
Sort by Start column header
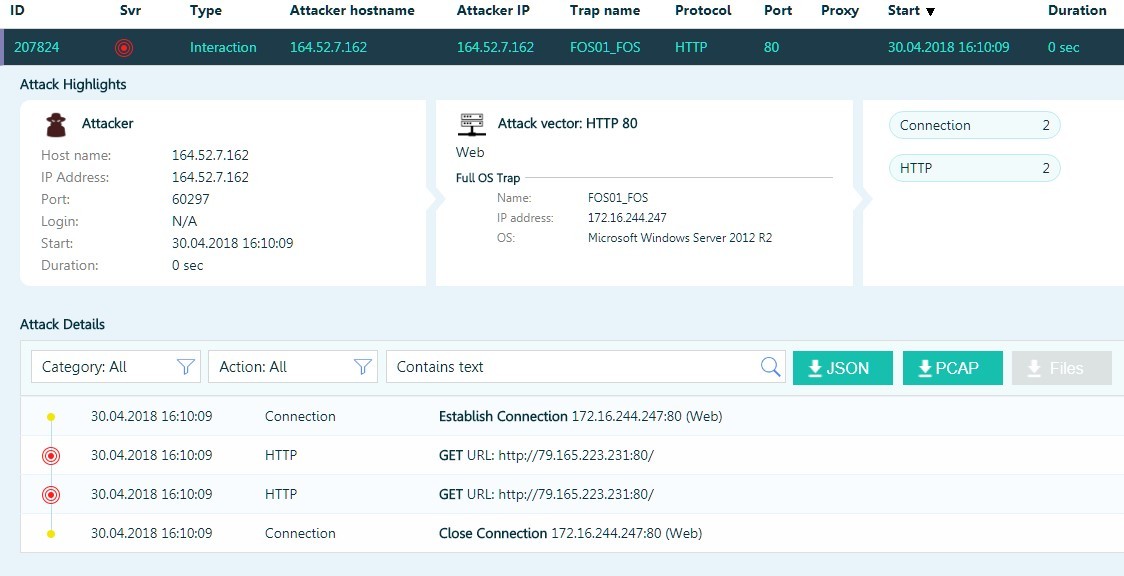(910, 11)
